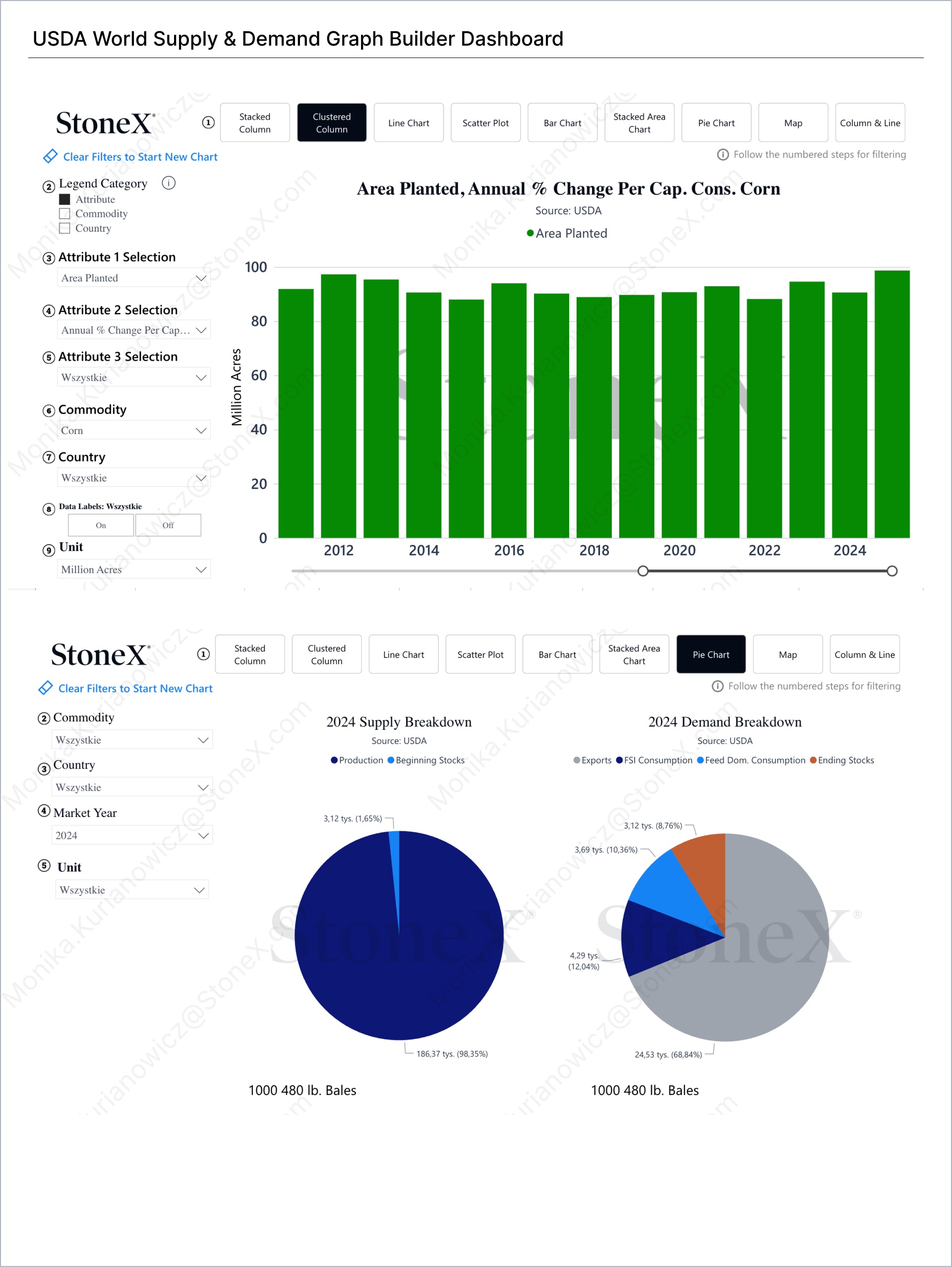952x1267 pixels.
Task: Click the eraser icon next to Clear Filters in the top chart
Action: (x=51, y=156)
